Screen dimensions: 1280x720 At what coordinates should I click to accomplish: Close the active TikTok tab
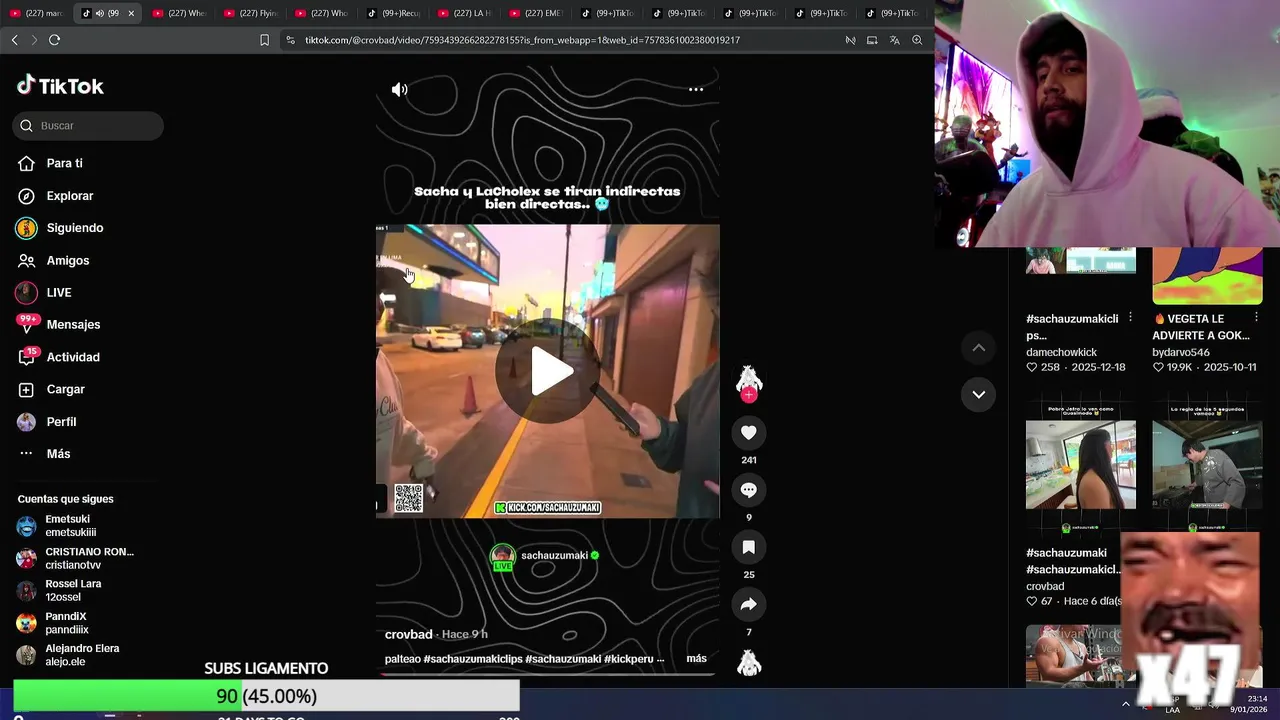131,13
